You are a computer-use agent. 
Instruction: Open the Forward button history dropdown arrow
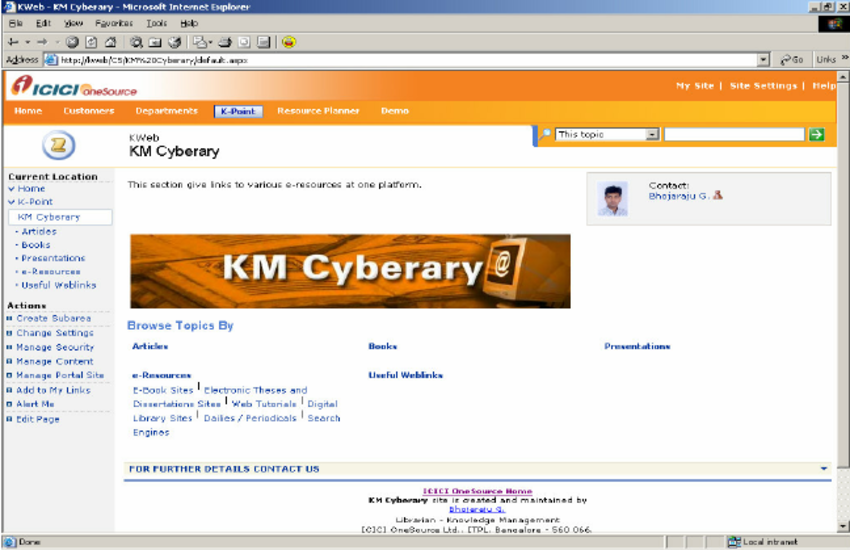[x=57, y=42]
